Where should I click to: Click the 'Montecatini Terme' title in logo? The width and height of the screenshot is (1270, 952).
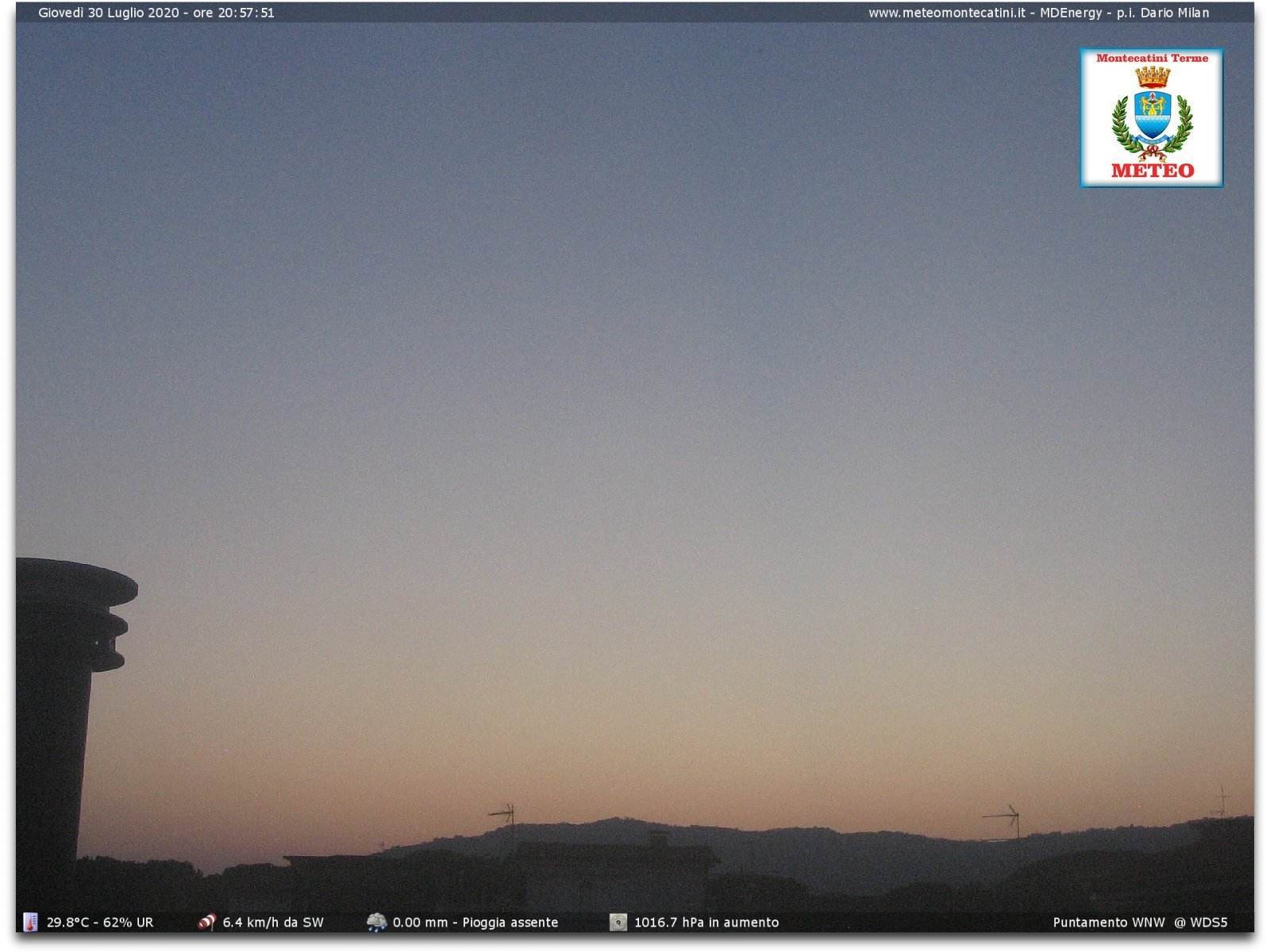[1153, 58]
